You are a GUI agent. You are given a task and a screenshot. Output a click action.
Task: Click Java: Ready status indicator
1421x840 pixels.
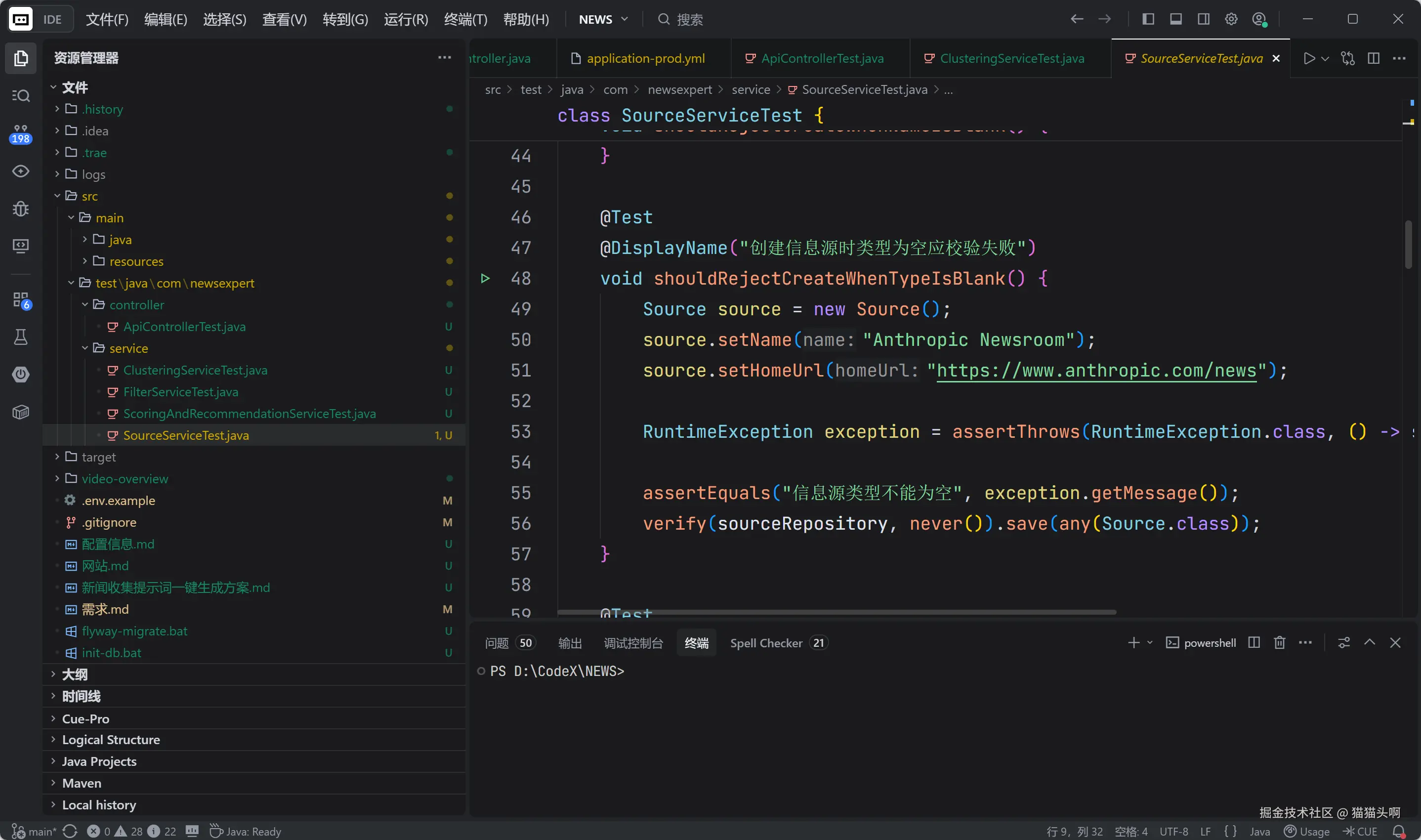(246, 832)
